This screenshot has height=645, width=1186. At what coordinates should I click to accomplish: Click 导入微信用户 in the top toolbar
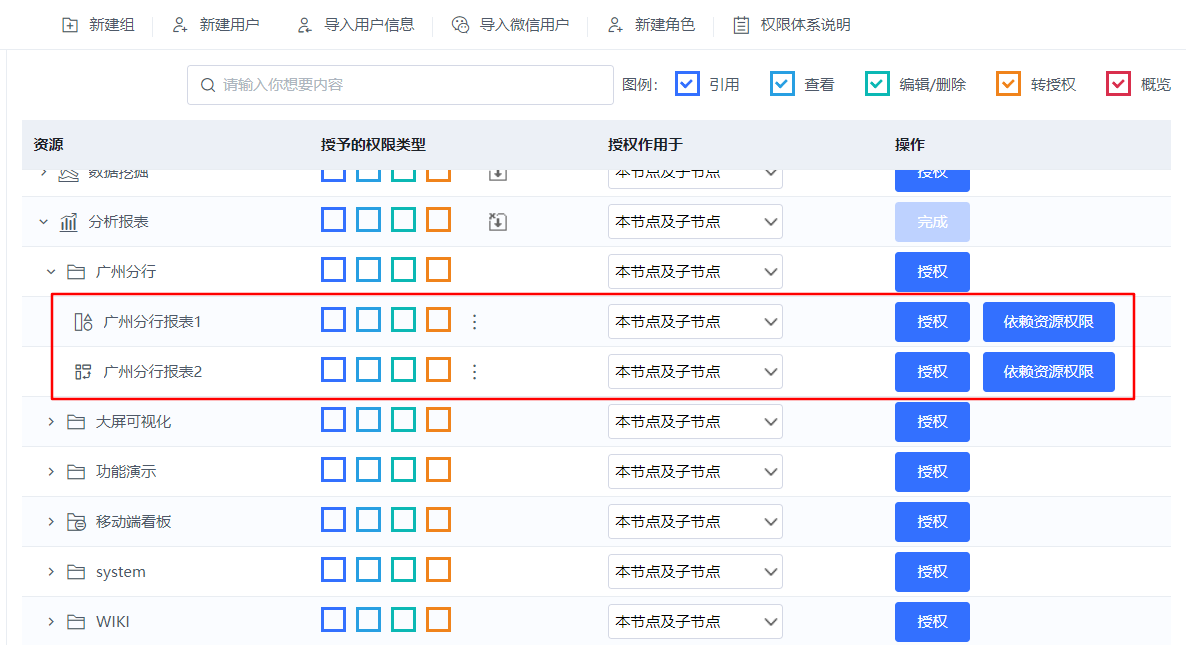(511, 25)
